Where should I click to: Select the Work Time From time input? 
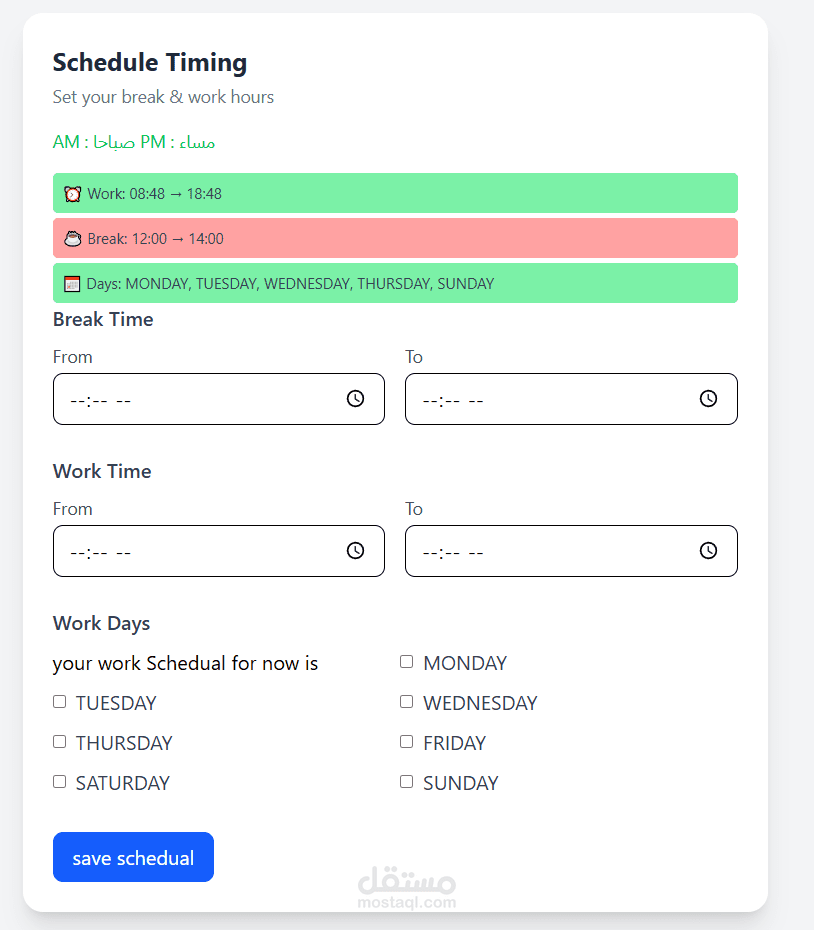200,551
